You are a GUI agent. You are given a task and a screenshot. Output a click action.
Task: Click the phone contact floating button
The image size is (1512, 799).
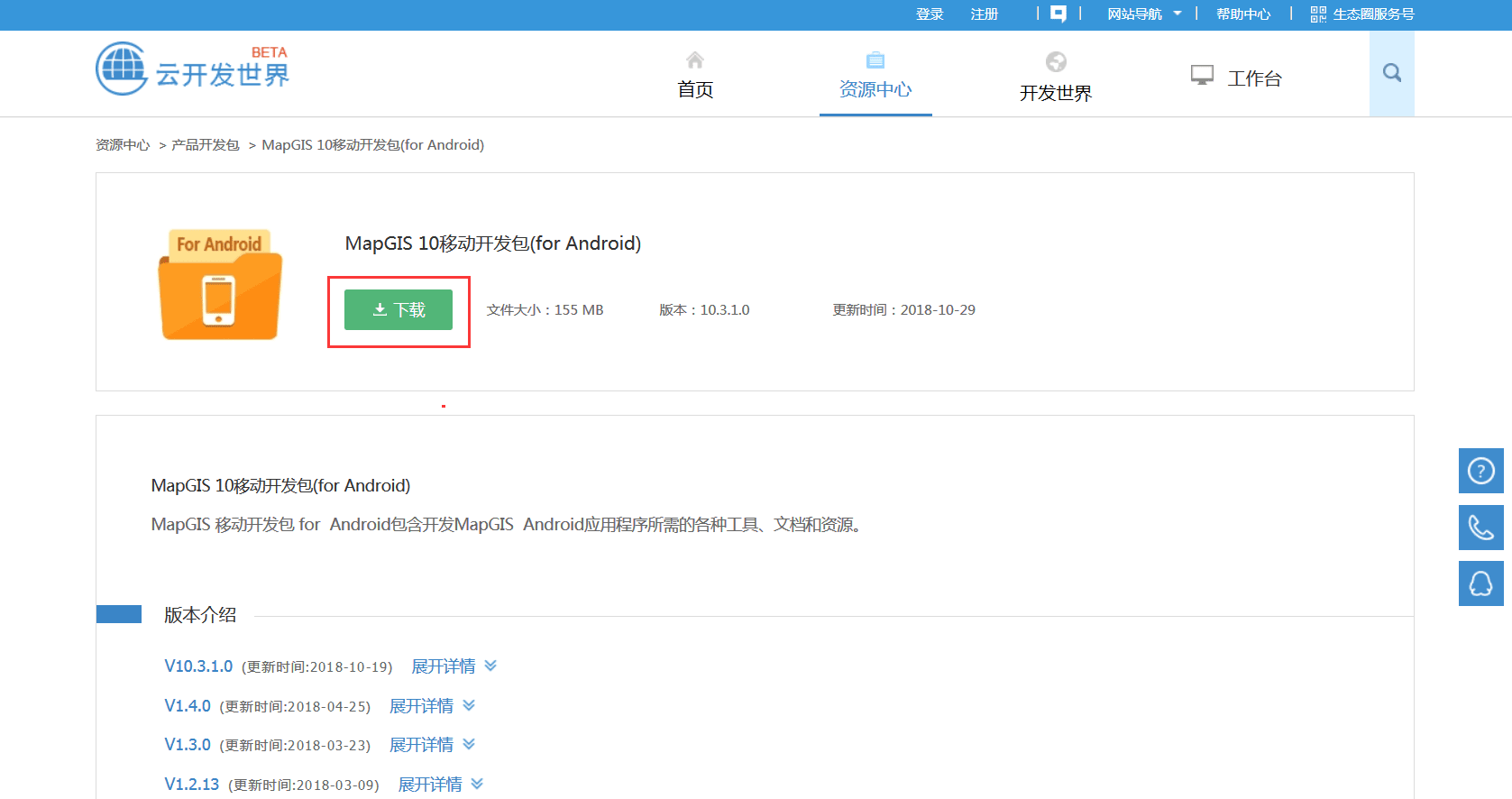1481,528
